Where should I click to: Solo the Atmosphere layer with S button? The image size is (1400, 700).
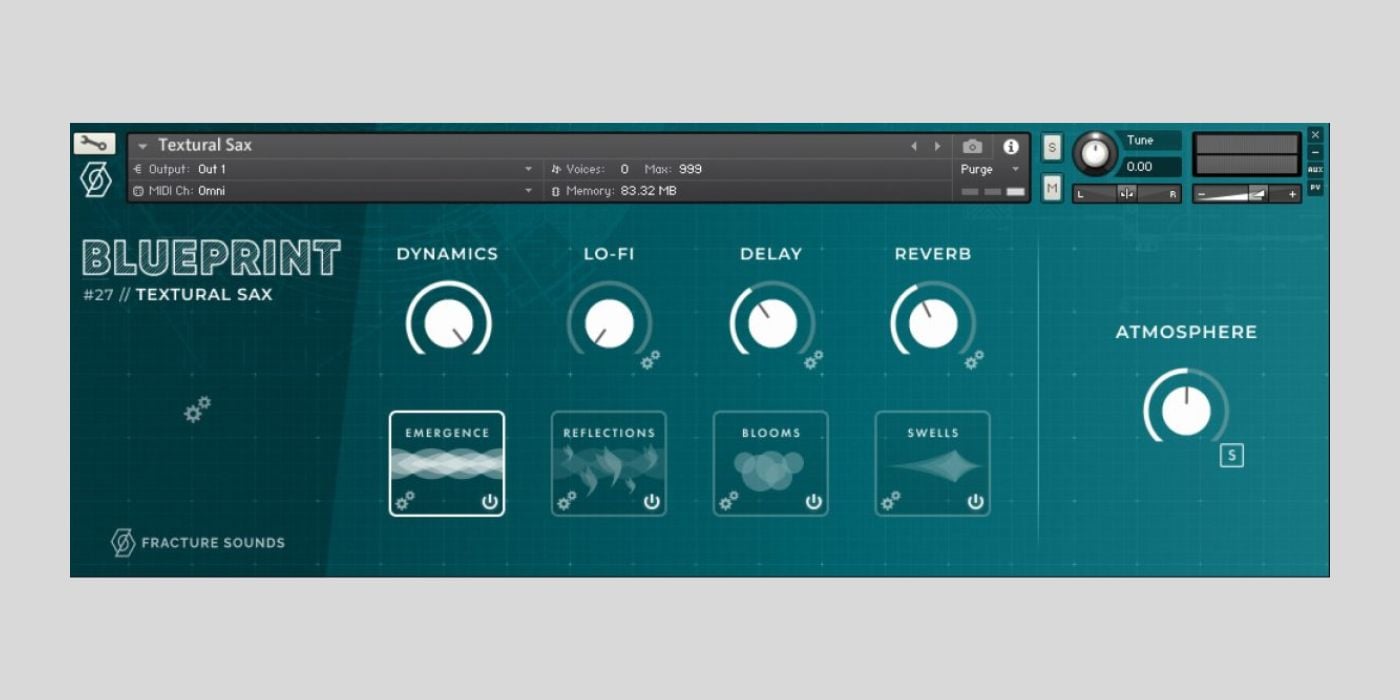click(x=1232, y=456)
